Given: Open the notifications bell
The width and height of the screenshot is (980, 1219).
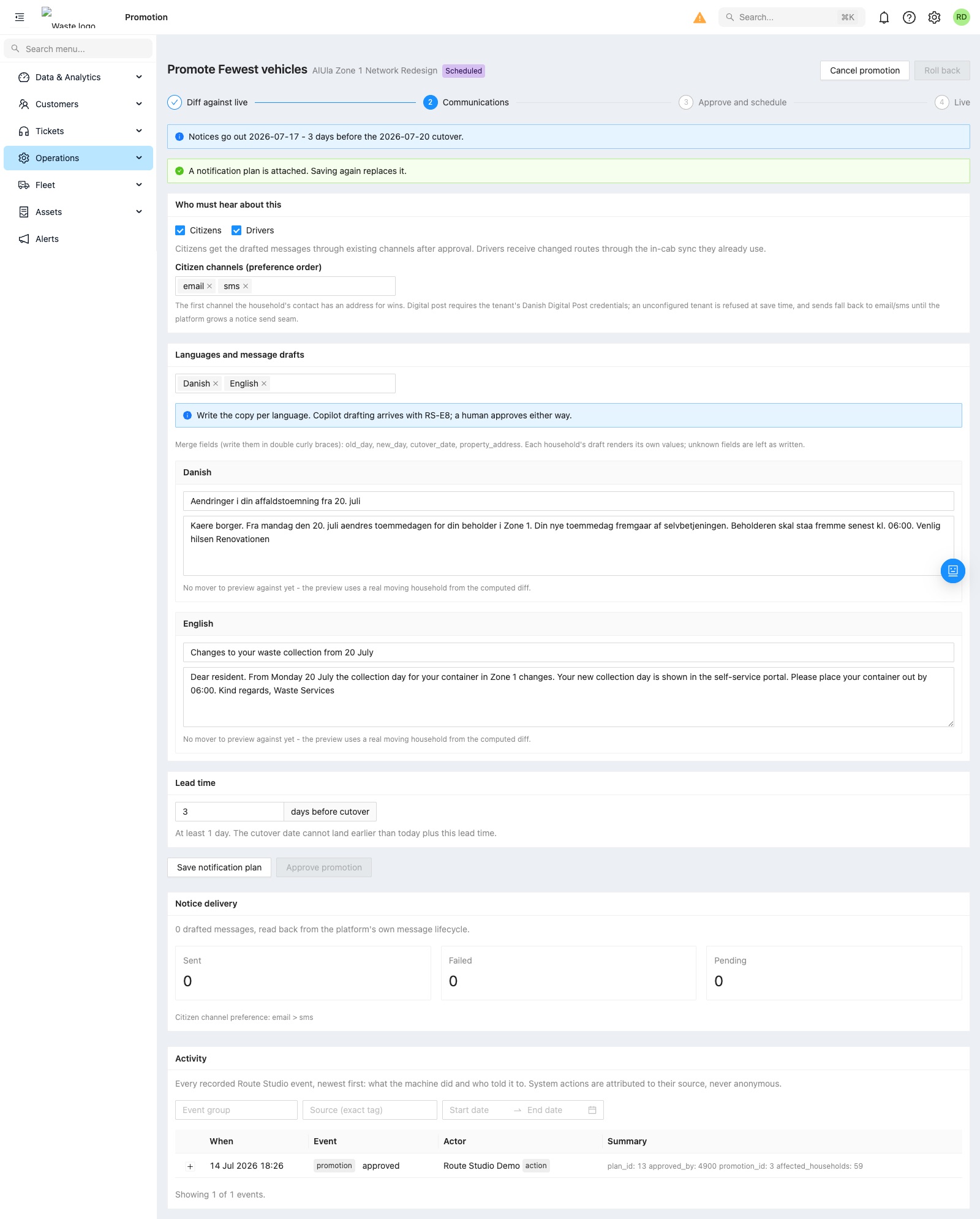Looking at the screenshot, I should click(884, 17).
